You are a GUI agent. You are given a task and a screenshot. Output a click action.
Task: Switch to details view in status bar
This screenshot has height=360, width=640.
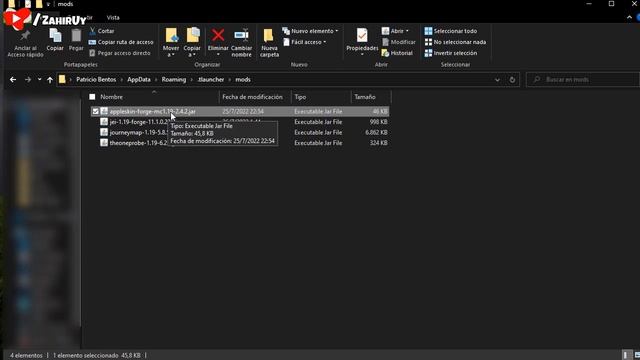pos(627,356)
